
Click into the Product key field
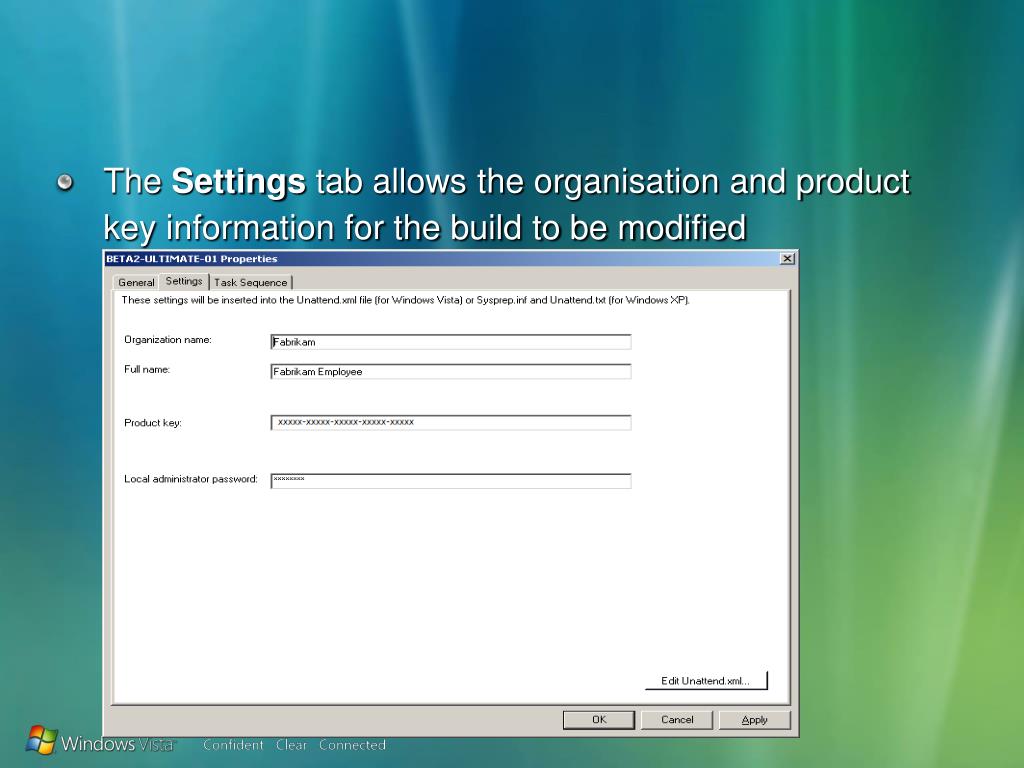pyautogui.click(x=451, y=423)
